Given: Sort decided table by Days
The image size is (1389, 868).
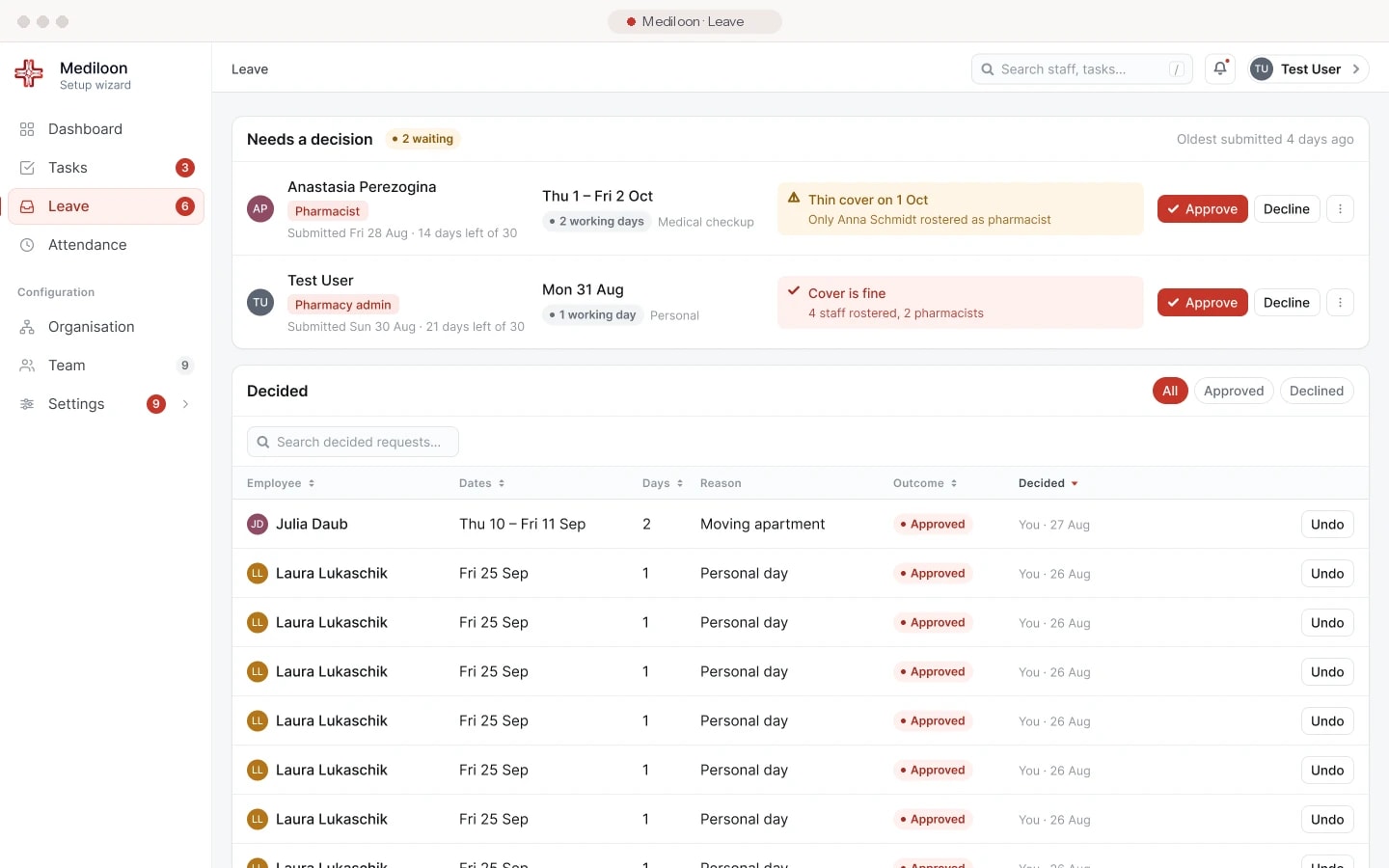Looking at the screenshot, I should (x=663, y=483).
